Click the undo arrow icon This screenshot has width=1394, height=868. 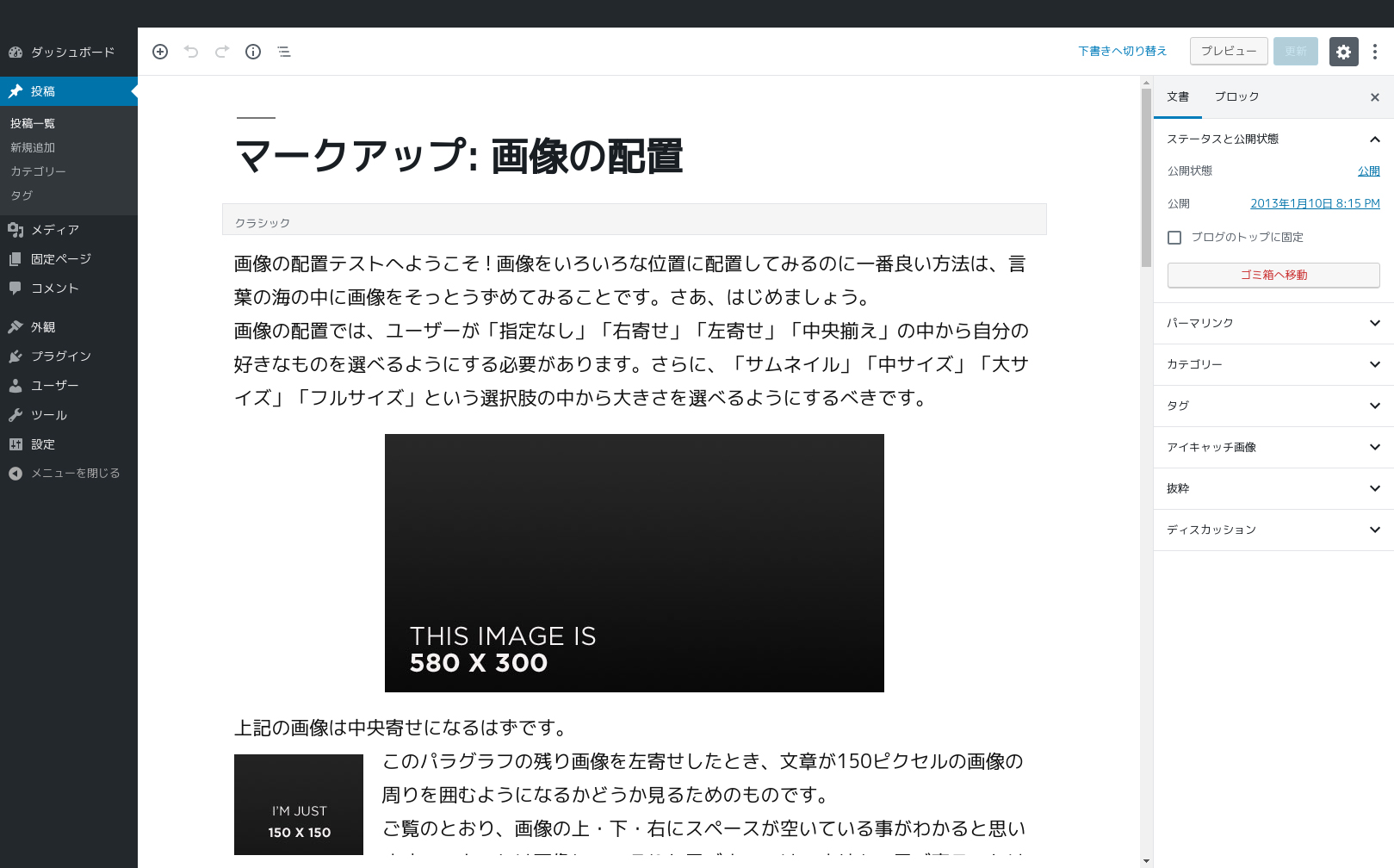tap(191, 52)
